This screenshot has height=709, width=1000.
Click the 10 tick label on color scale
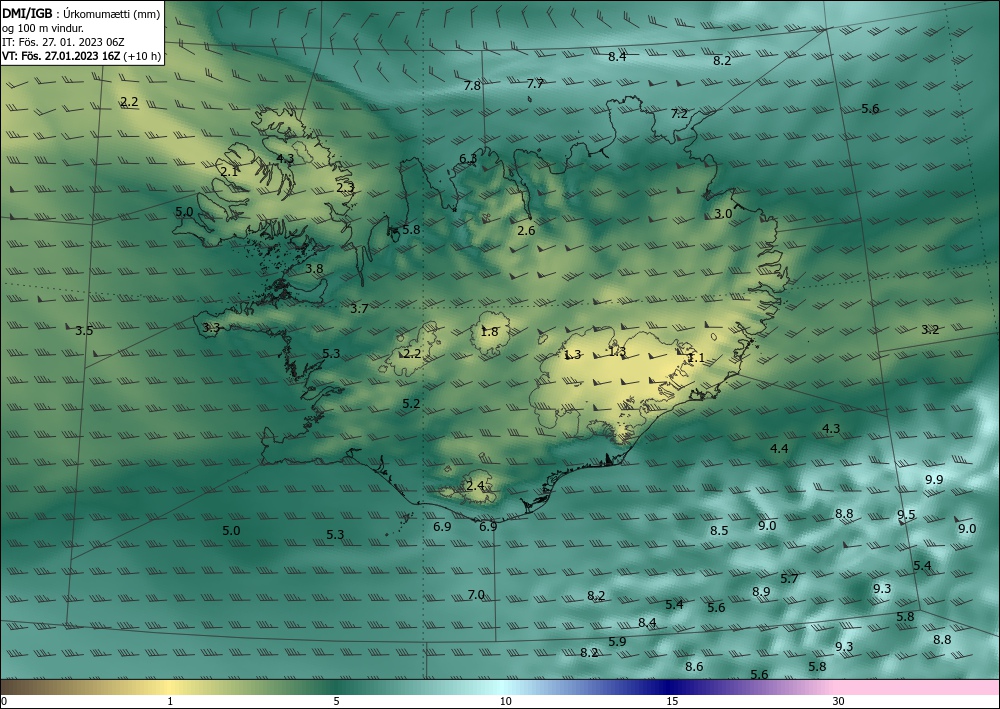(x=506, y=702)
